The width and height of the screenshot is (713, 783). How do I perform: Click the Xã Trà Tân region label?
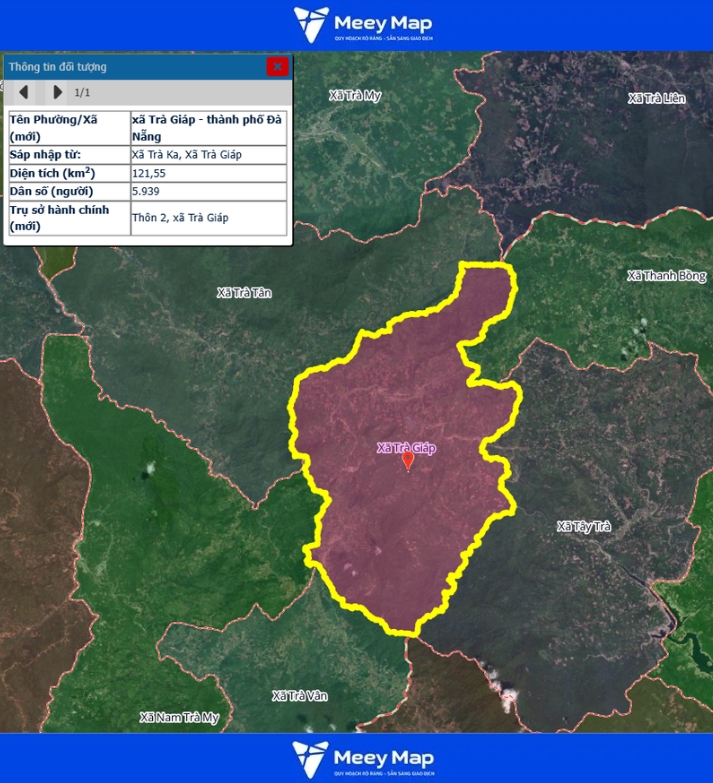(x=244, y=293)
